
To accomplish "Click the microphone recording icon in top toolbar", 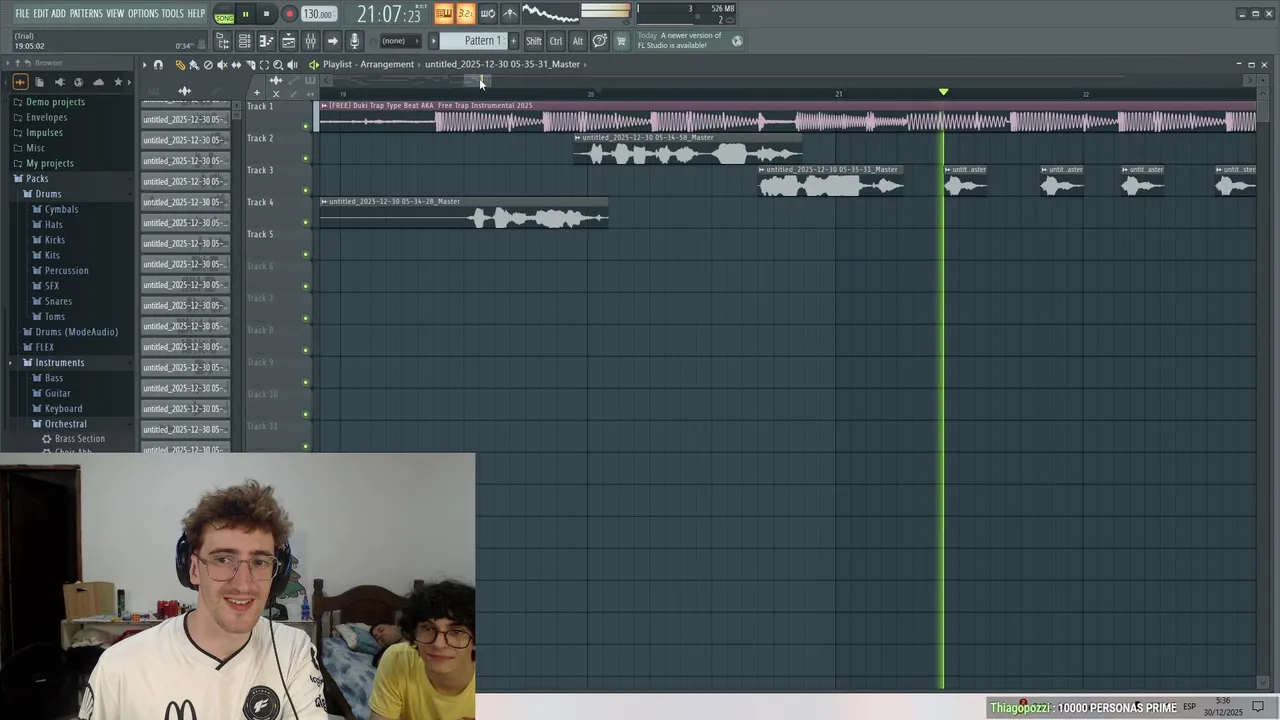I will (354, 41).
